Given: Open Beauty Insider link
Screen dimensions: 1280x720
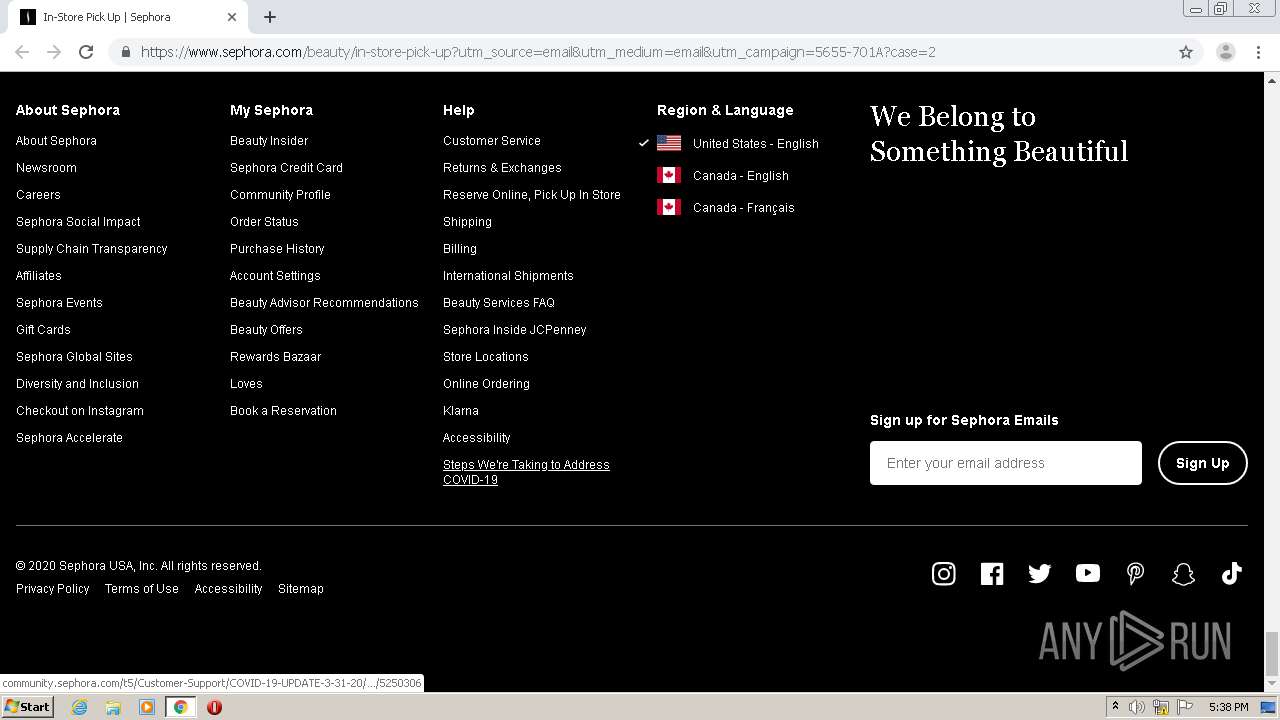Looking at the screenshot, I should pos(269,141).
